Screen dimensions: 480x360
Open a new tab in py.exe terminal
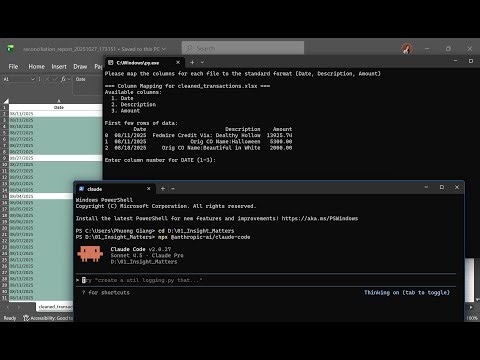click(x=192, y=62)
